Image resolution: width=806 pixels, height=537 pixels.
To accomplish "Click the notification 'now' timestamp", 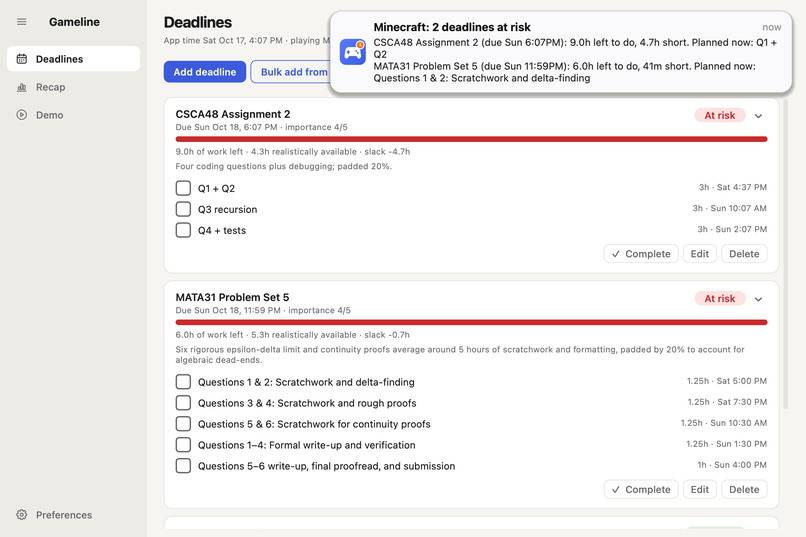I will [772, 27].
